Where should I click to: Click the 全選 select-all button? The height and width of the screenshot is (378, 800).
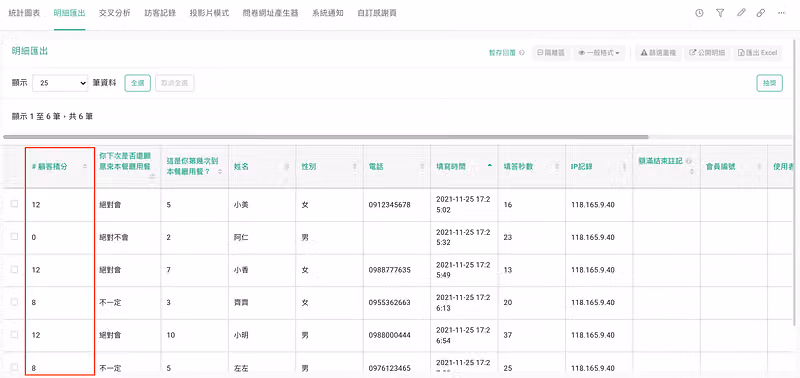tap(138, 83)
